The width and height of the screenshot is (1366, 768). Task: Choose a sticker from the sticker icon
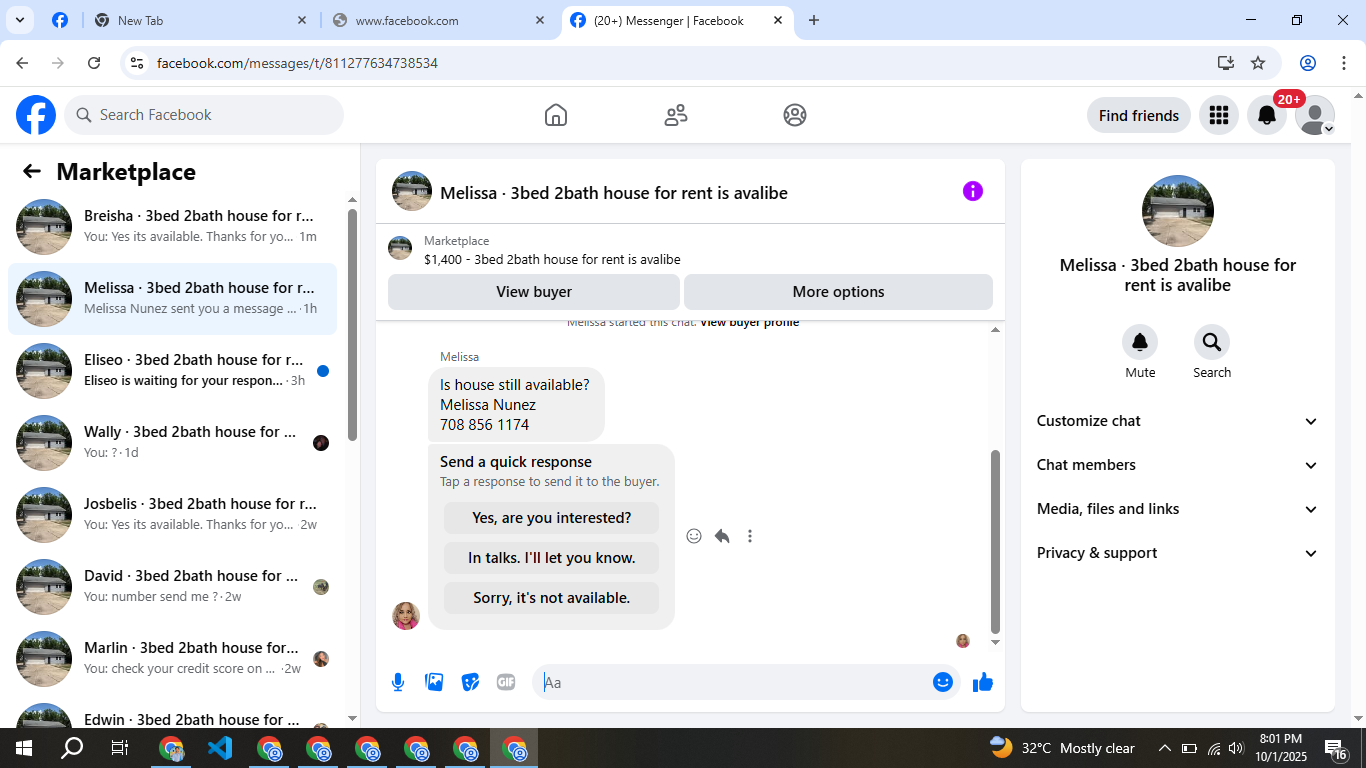tap(470, 682)
